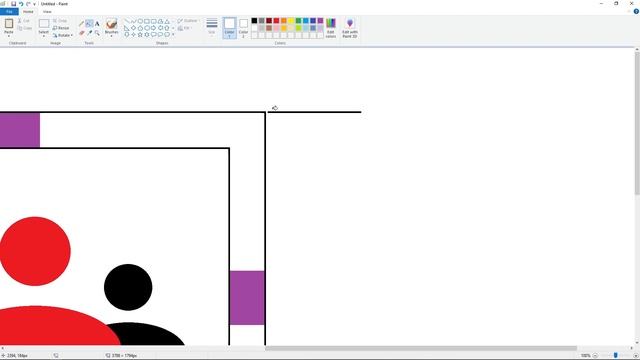Open Customize Quick Access Toolbar dropdown

34,4
